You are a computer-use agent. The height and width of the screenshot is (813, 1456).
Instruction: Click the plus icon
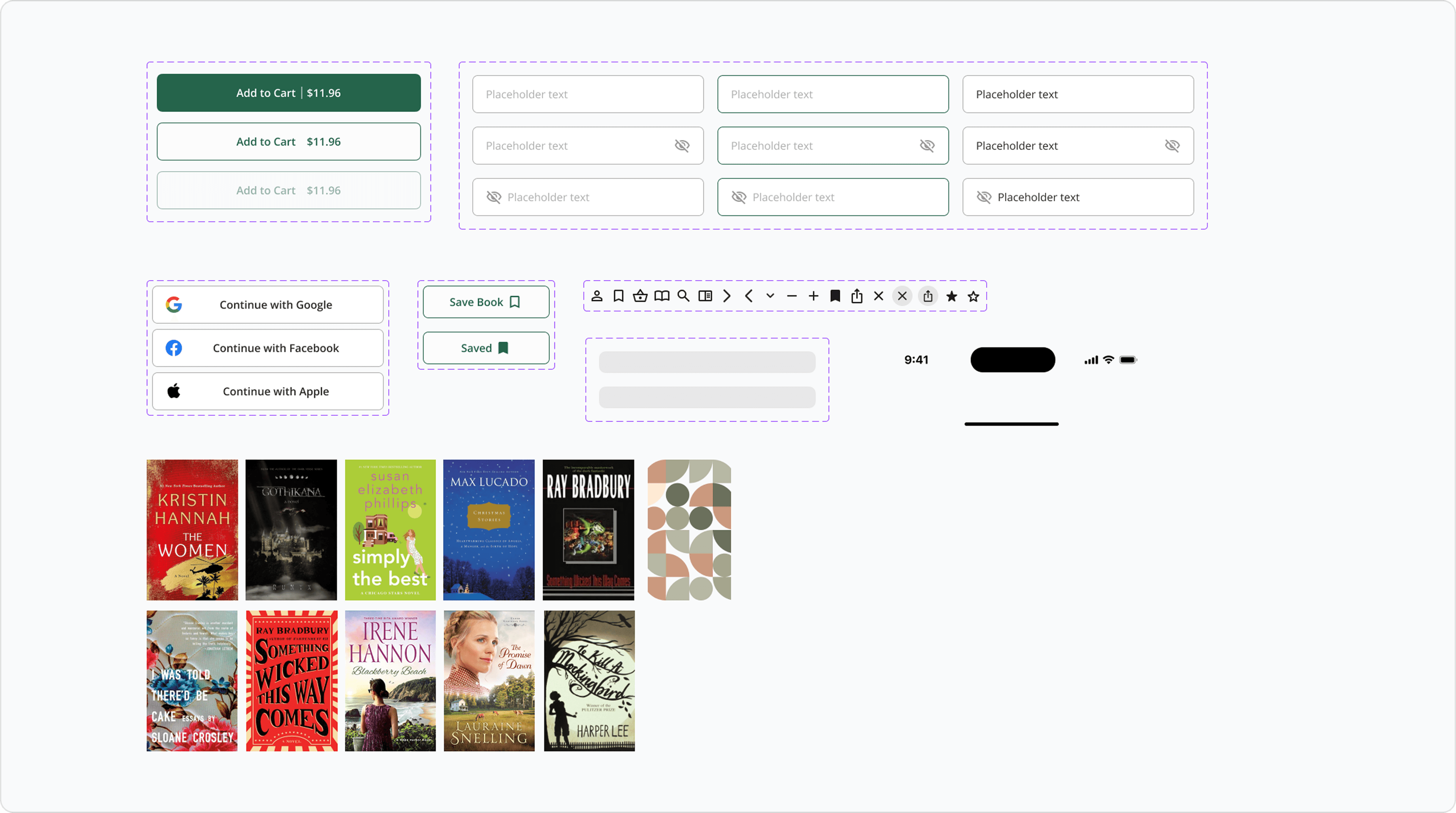[x=813, y=296]
